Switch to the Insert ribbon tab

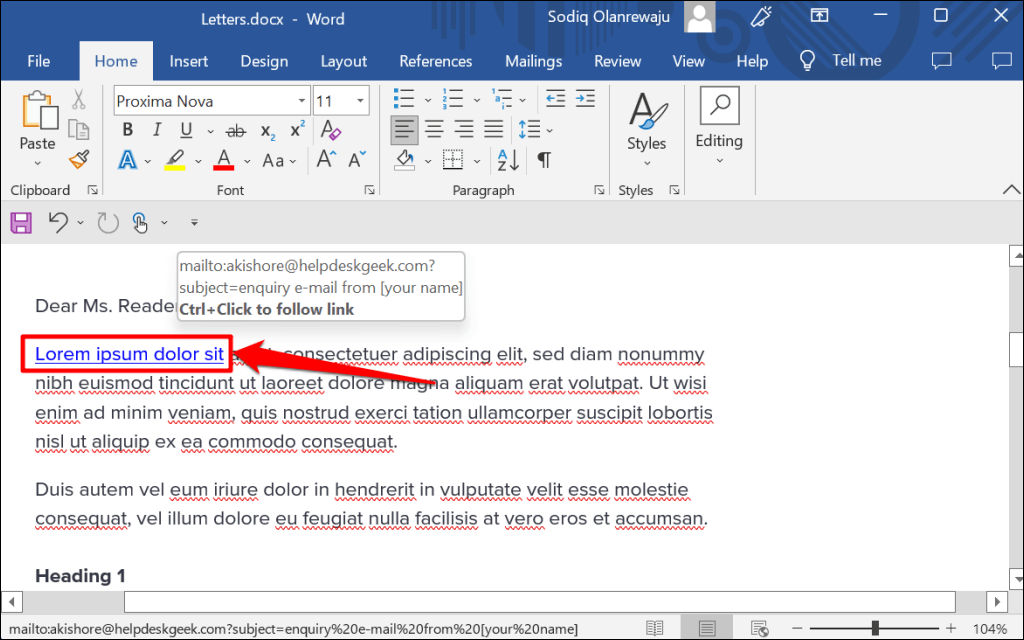[188, 61]
